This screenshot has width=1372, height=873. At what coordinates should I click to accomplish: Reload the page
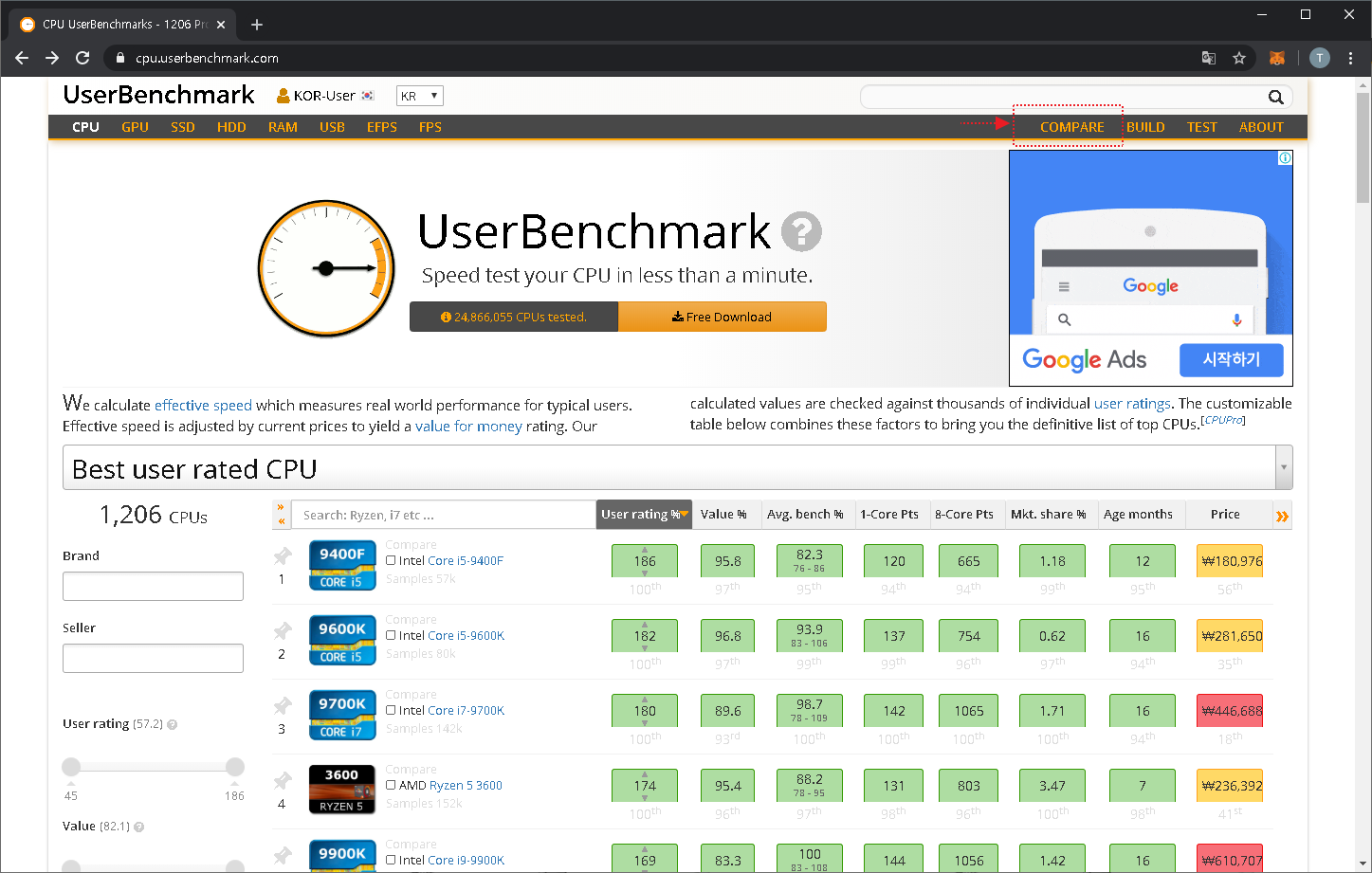tap(82, 58)
